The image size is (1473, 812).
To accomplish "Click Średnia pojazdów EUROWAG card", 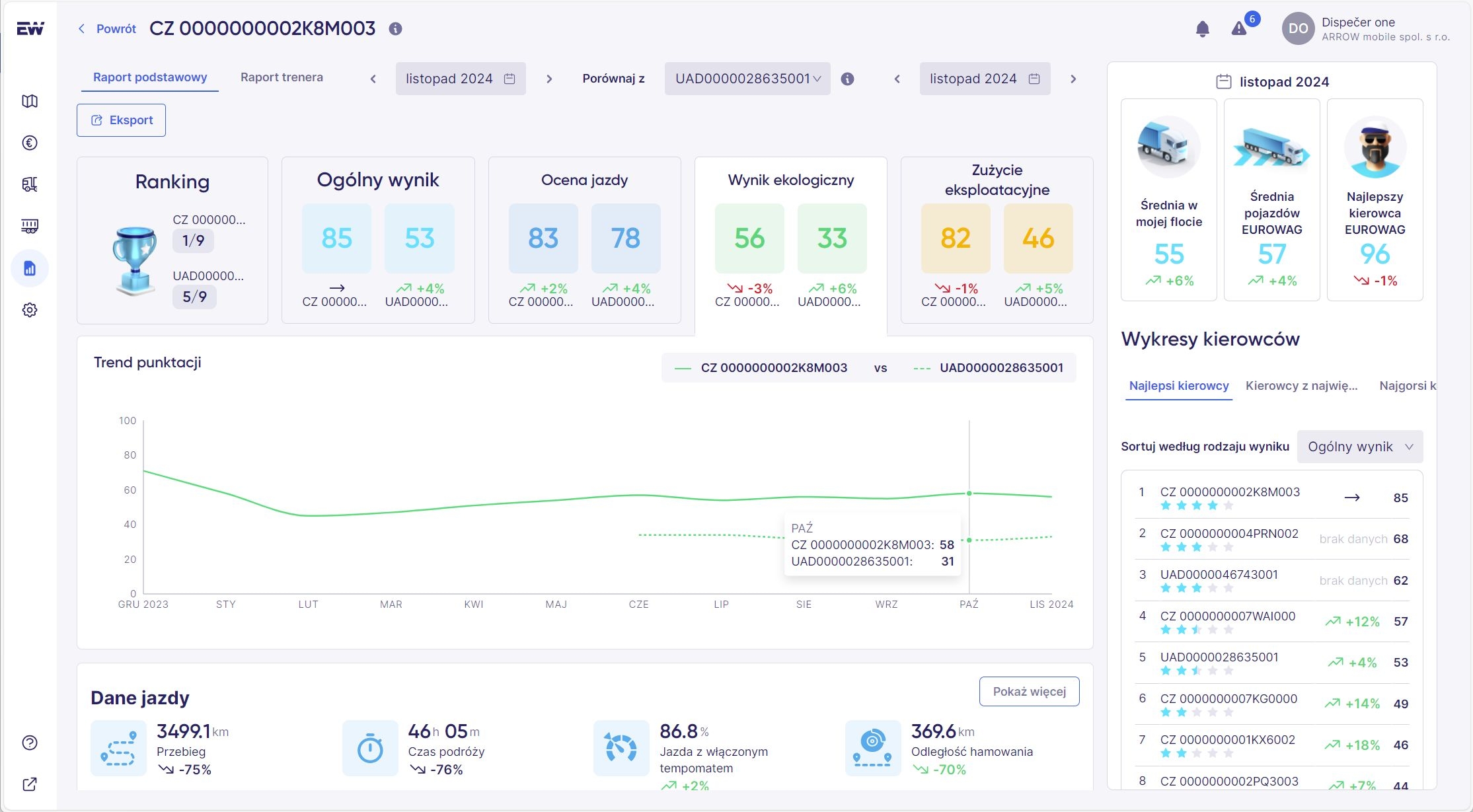I will (x=1271, y=200).
